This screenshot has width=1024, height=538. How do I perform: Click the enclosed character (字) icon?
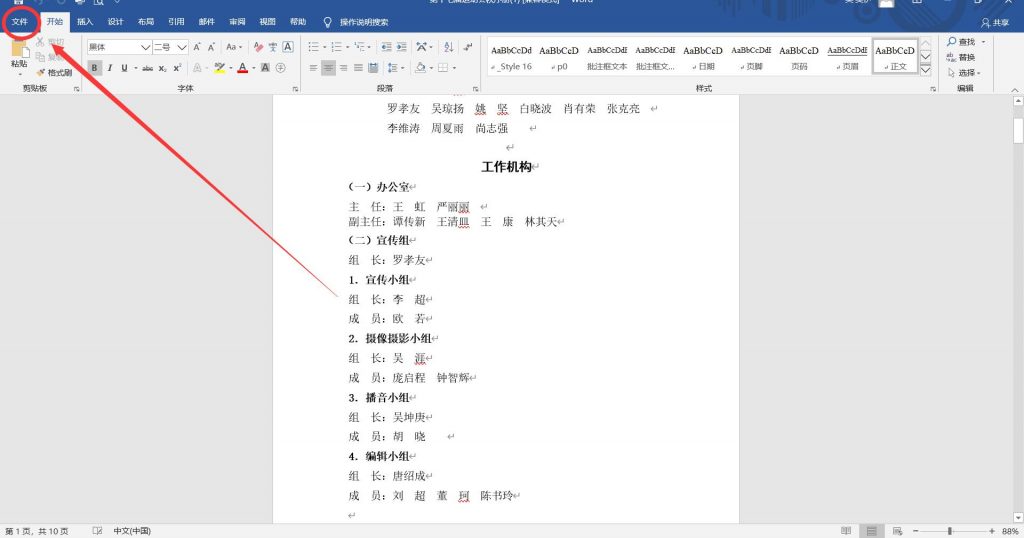tap(281, 67)
